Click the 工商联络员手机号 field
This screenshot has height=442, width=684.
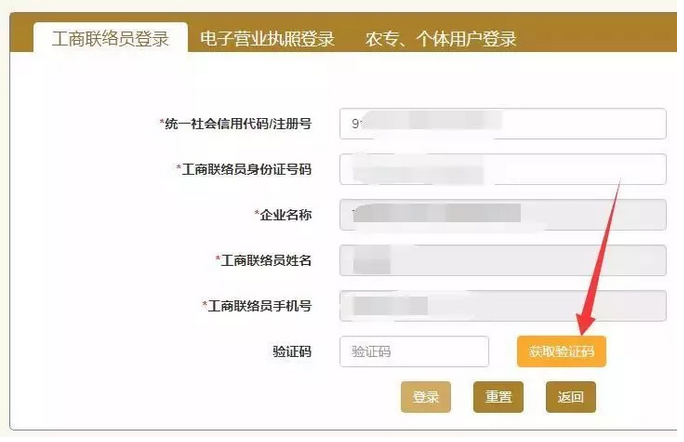(x=503, y=306)
